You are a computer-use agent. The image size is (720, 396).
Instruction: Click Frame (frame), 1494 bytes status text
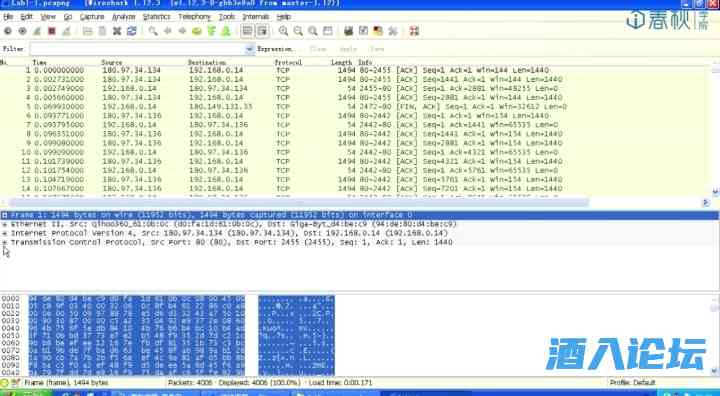pyautogui.click(x=66, y=383)
